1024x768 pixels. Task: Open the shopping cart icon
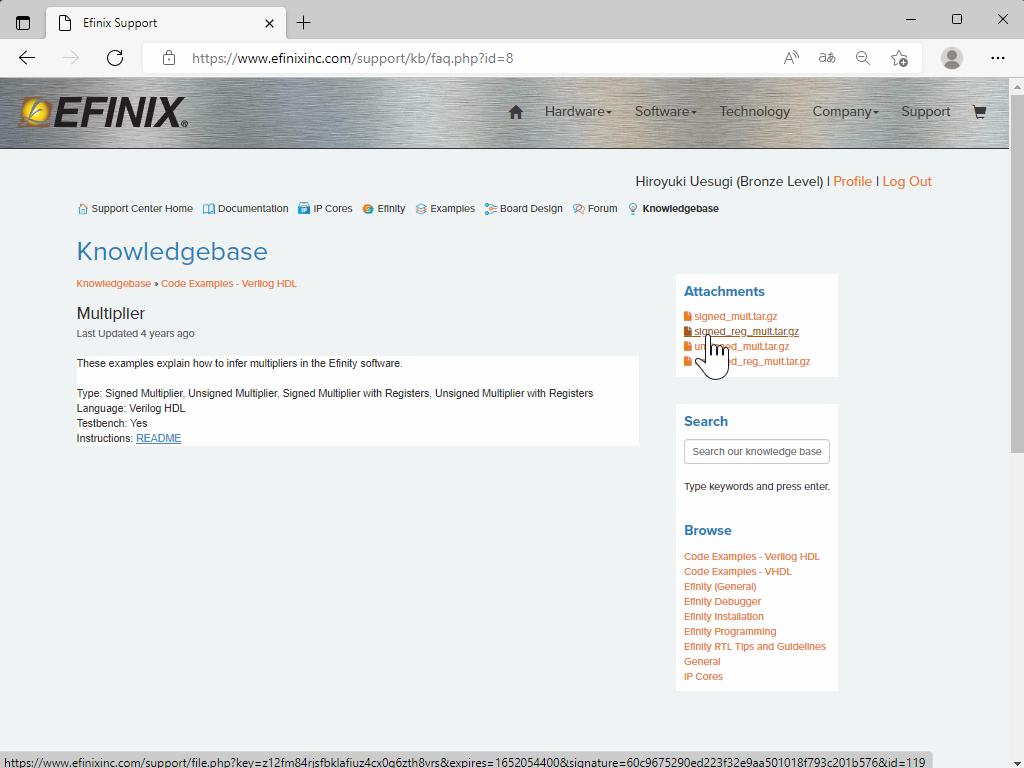point(979,112)
